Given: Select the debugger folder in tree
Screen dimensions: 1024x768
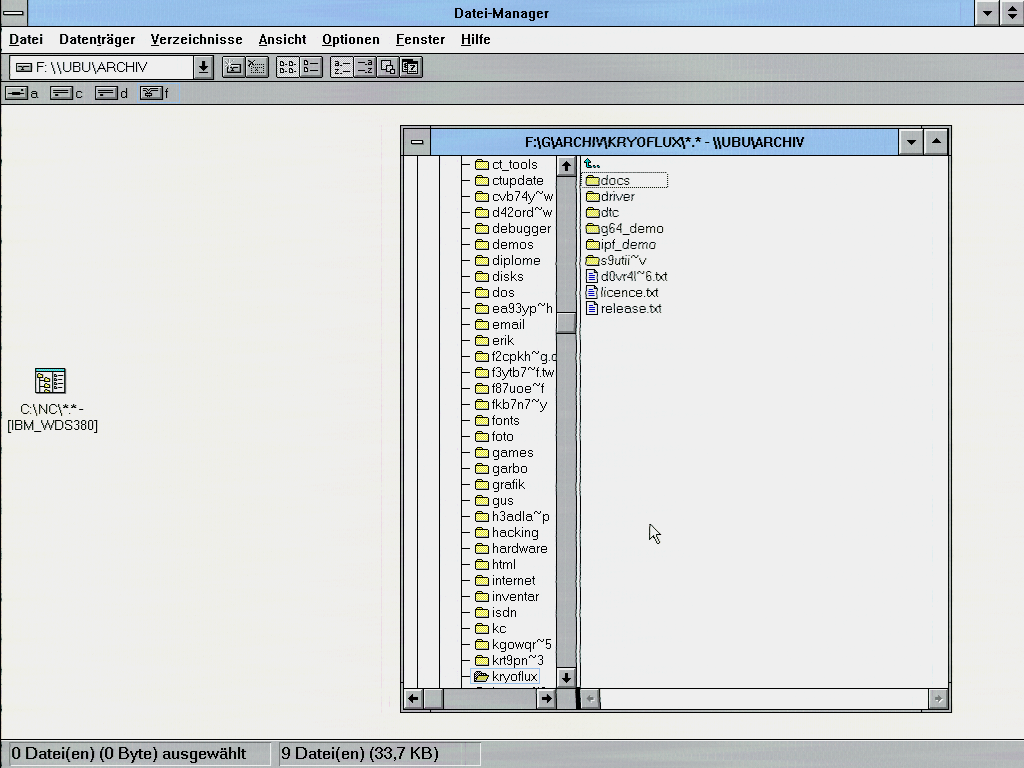Looking at the screenshot, I should (513, 229).
